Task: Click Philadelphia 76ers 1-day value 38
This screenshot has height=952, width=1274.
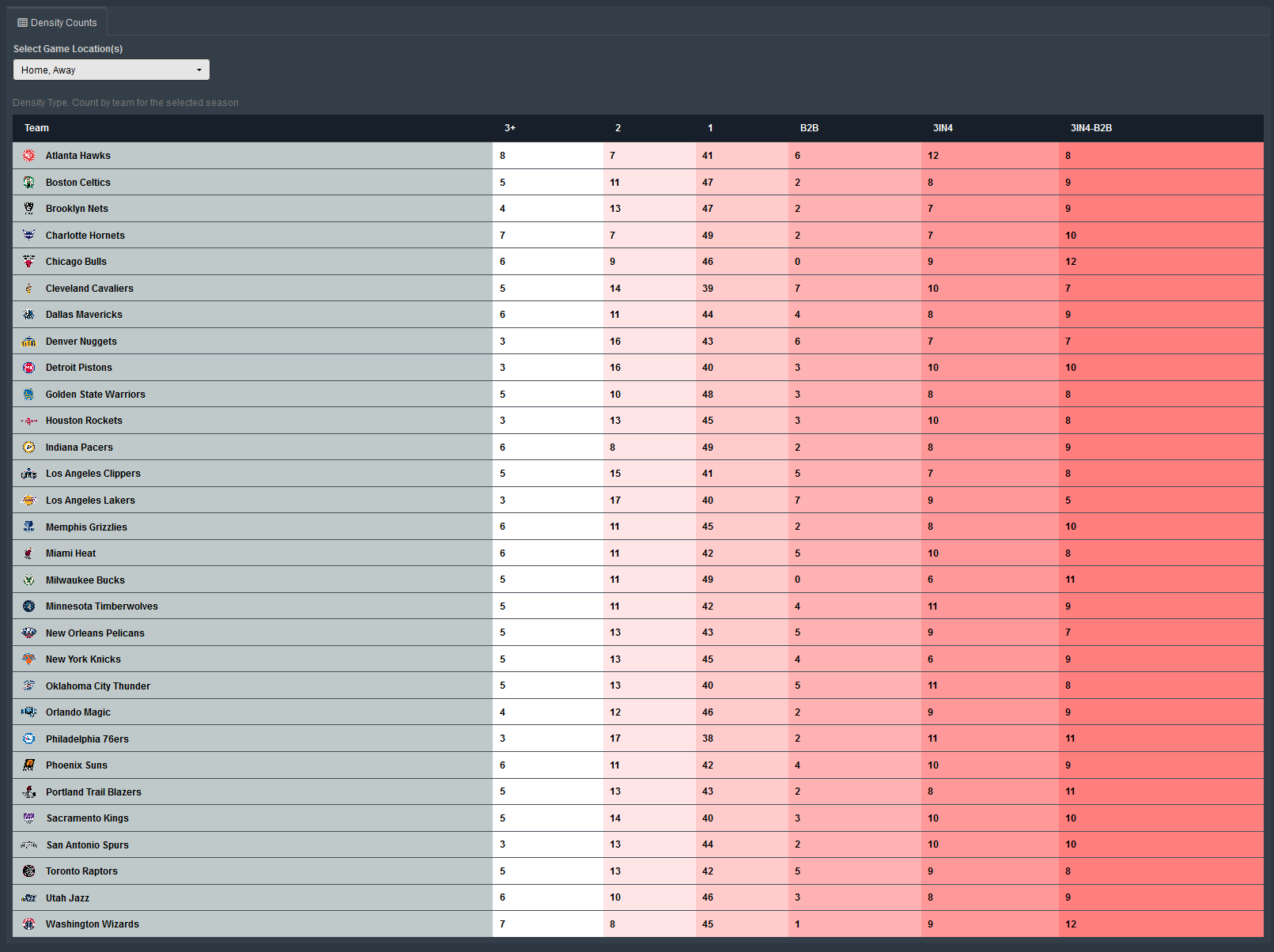Action: click(708, 739)
